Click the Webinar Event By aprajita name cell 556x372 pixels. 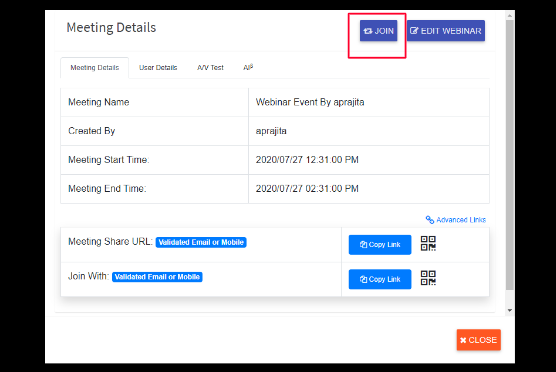(369, 102)
